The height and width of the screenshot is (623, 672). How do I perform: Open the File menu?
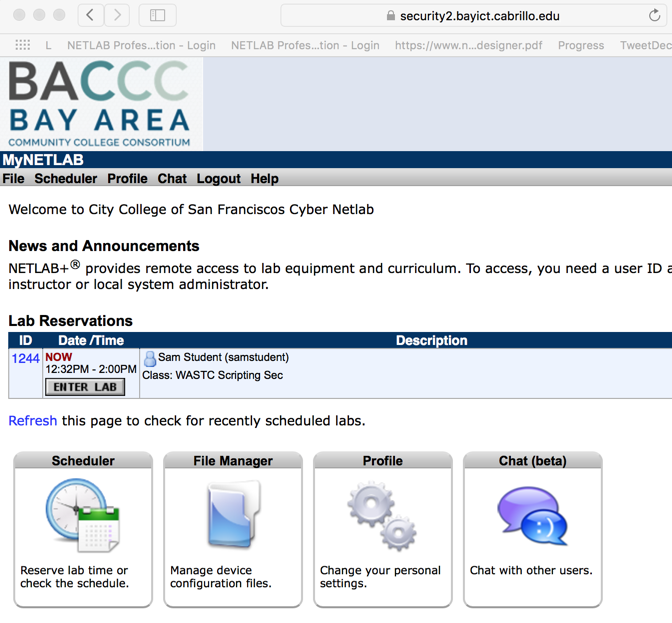(13, 178)
